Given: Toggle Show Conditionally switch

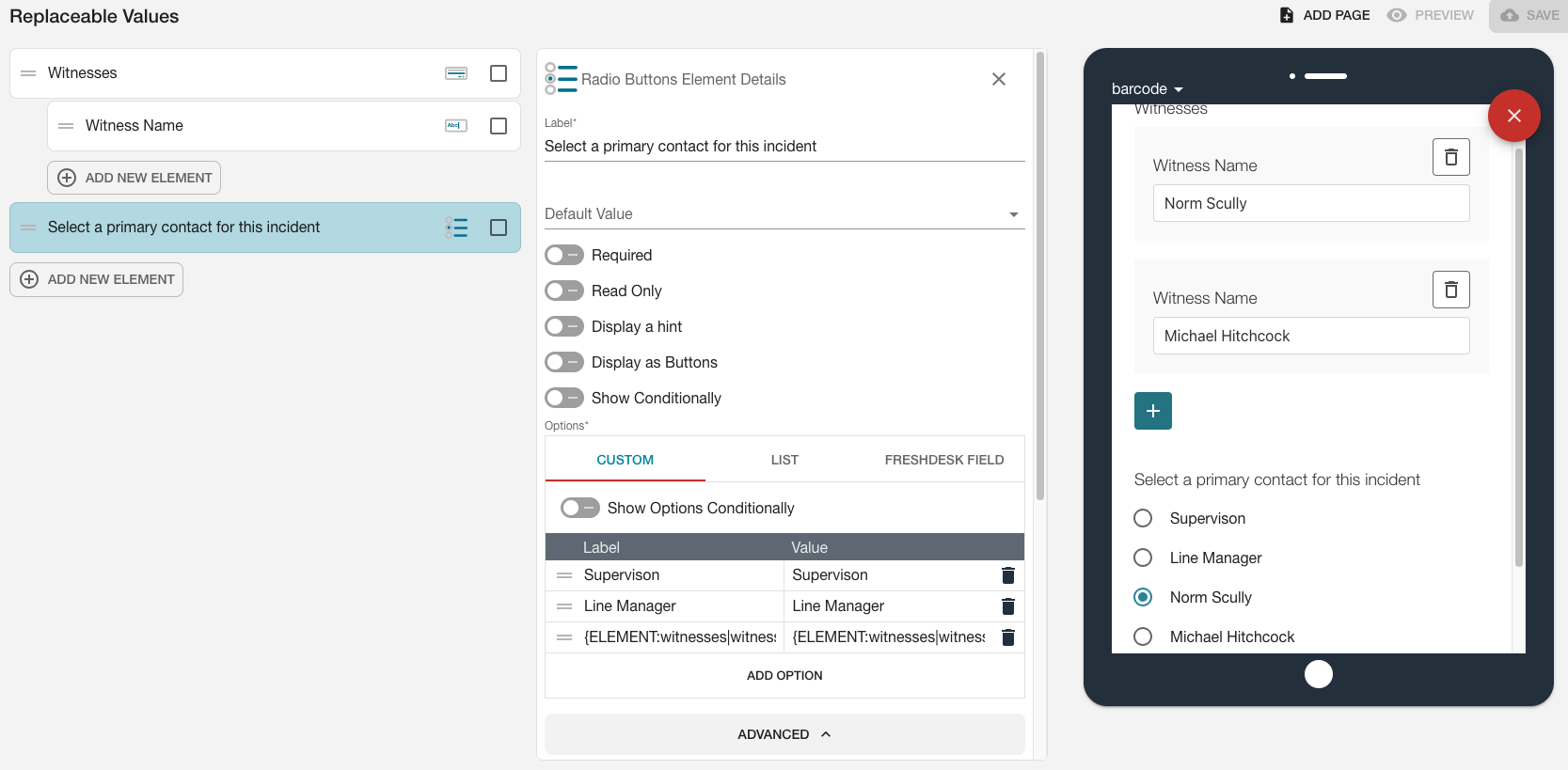Looking at the screenshot, I should [x=564, y=398].
